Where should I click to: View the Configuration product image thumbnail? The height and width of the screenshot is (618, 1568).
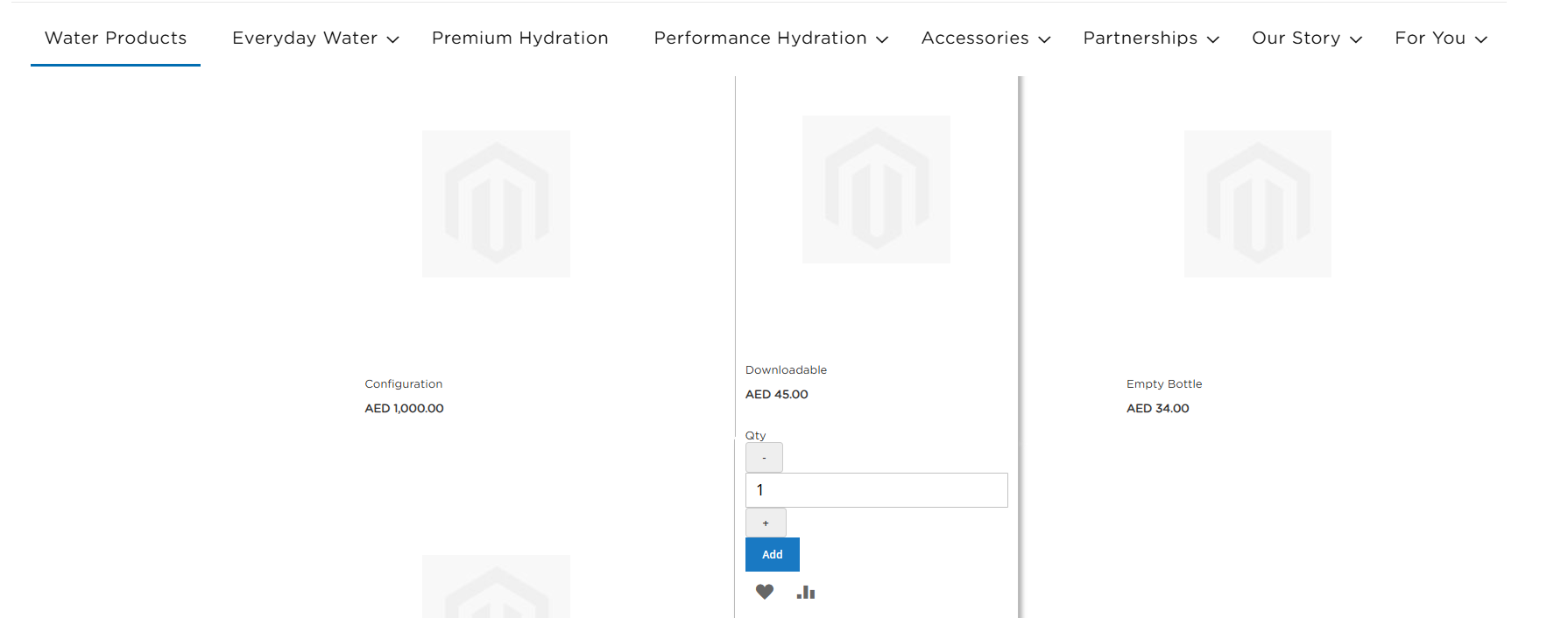tap(496, 204)
